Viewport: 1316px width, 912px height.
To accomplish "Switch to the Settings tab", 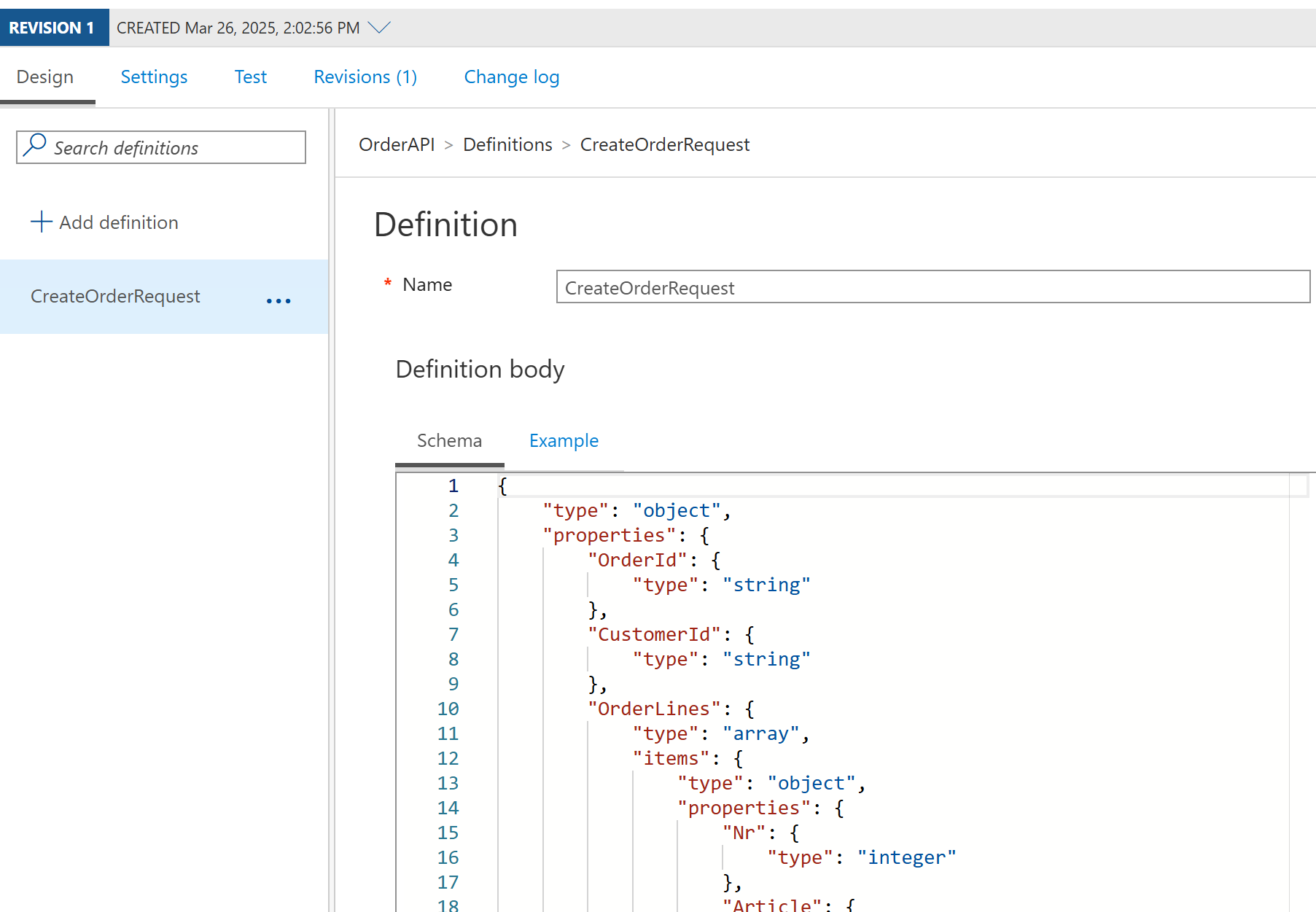I will point(154,77).
